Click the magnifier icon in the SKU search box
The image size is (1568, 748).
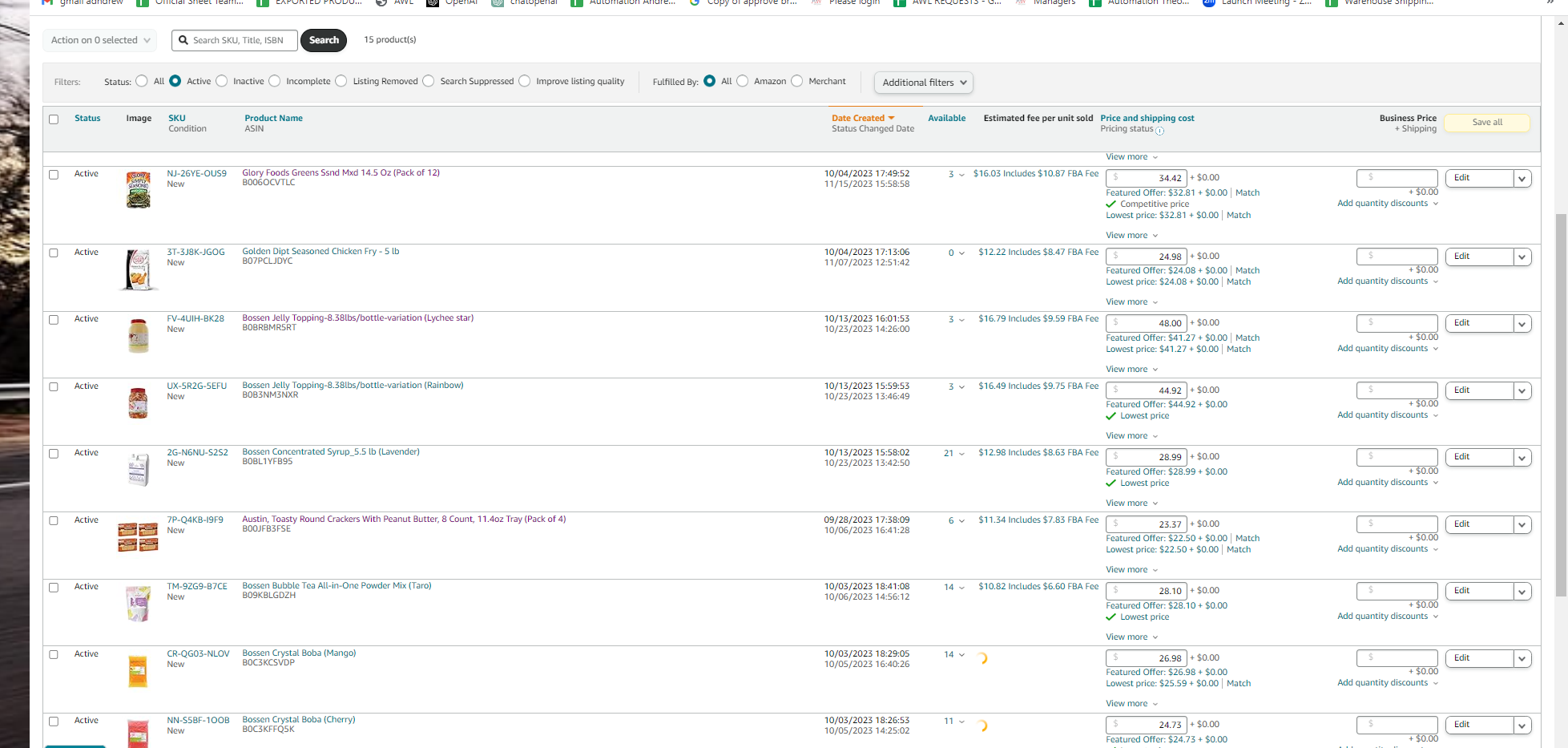coord(183,40)
